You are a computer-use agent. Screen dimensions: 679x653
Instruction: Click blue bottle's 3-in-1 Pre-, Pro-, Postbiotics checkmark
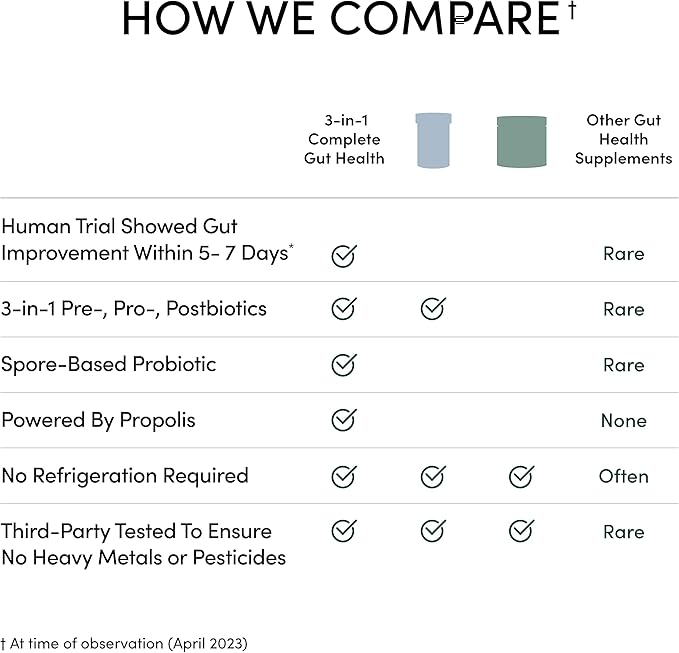click(x=432, y=309)
